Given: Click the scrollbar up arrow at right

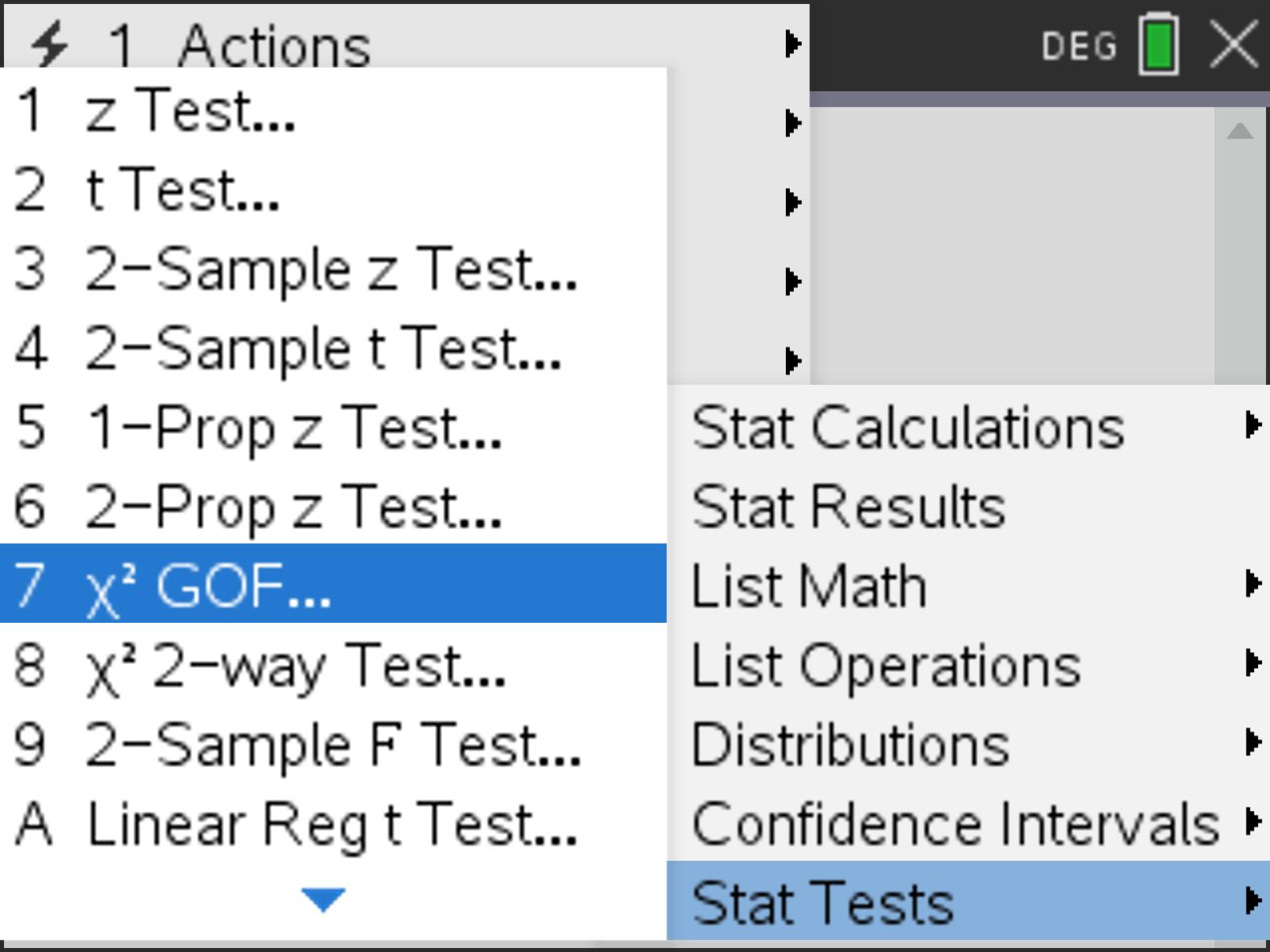Looking at the screenshot, I should tap(1239, 132).
